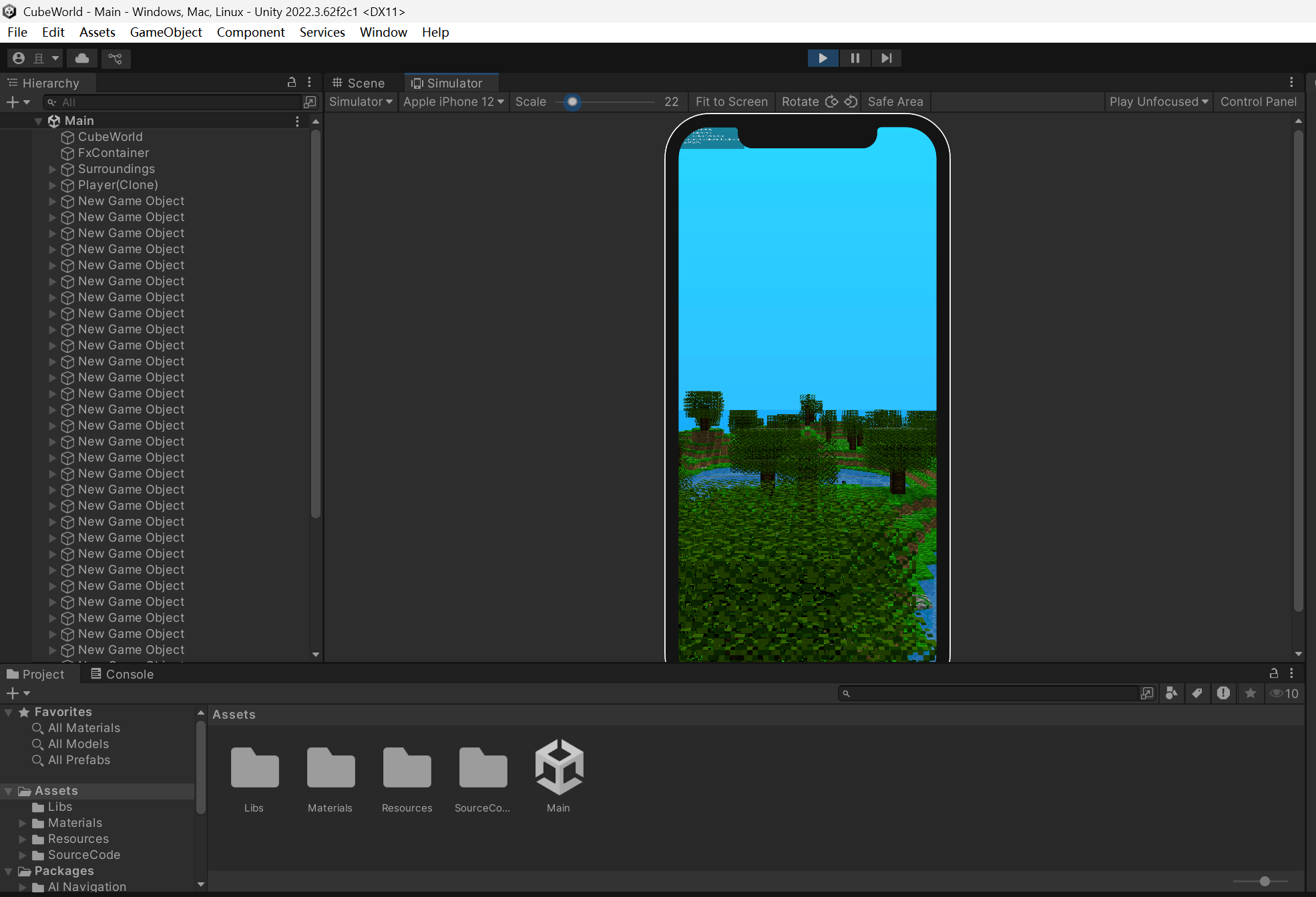Viewport: 1316px width, 897px height.
Task: Open the Play Unfocused dropdown
Action: [1158, 102]
